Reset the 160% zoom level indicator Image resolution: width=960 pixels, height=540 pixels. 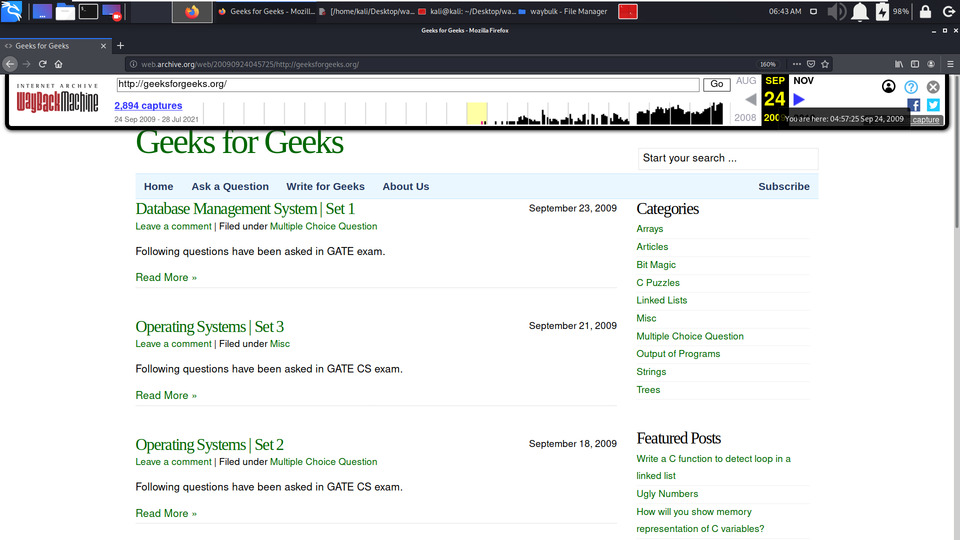click(x=768, y=64)
